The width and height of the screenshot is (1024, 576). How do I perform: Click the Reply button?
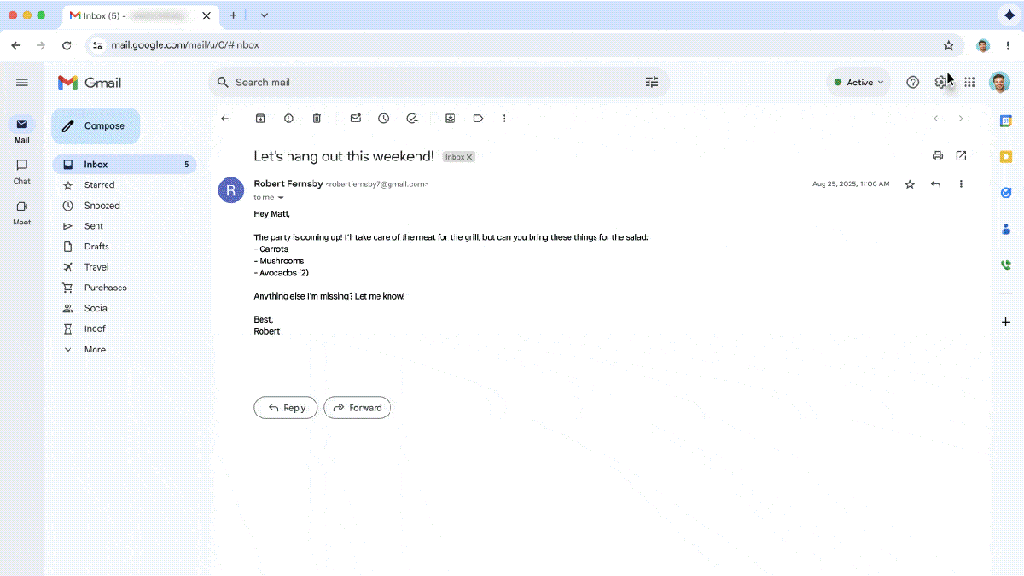coord(285,407)
